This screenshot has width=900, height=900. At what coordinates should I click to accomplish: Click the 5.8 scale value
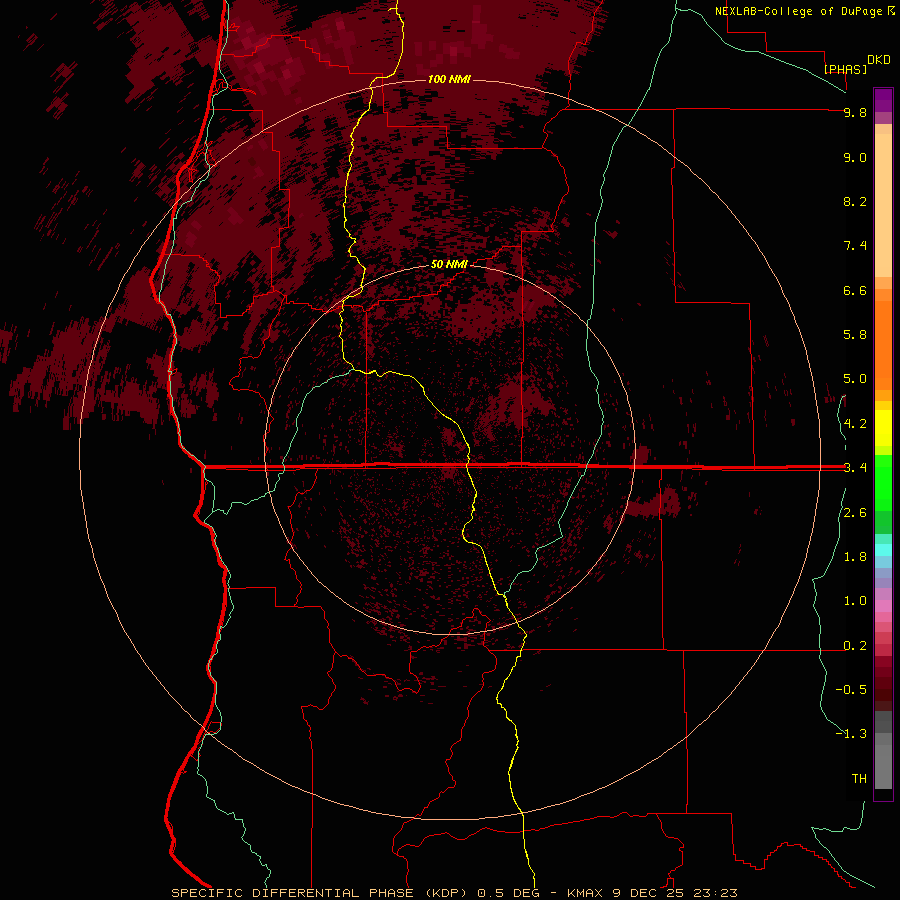(855, 335)
